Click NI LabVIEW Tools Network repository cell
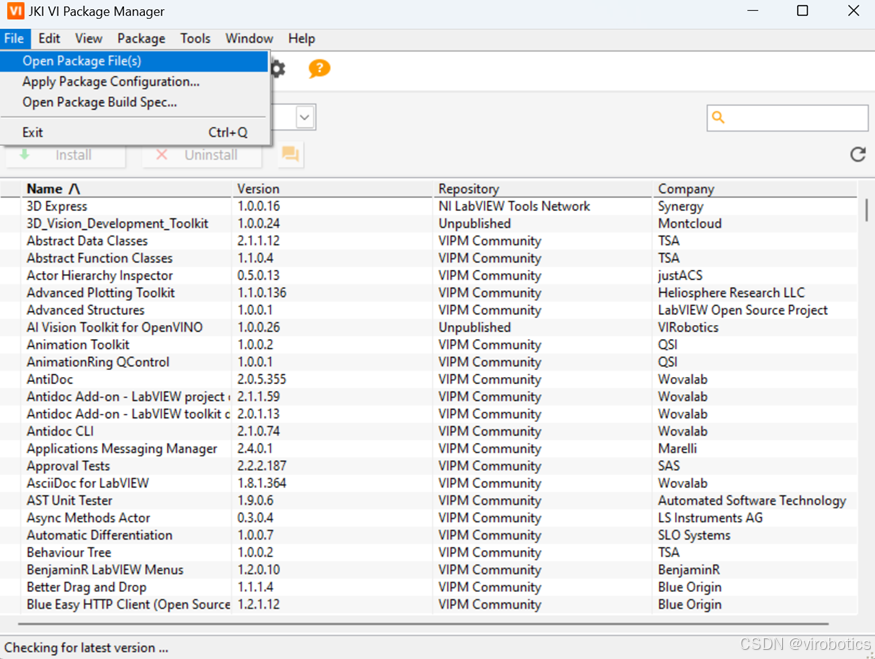875x659 pixels. 514,206
